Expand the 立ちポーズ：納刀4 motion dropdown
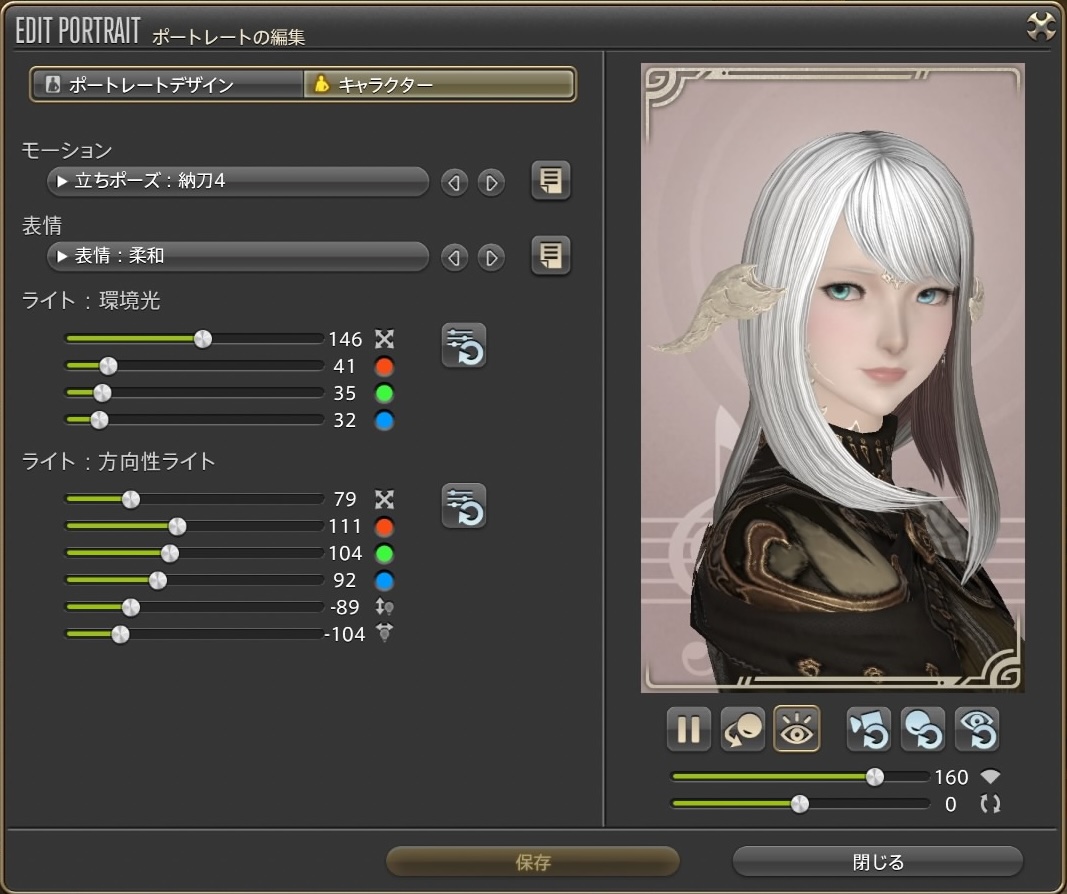This screenshot has width=1067, height=894. [238, 182]
